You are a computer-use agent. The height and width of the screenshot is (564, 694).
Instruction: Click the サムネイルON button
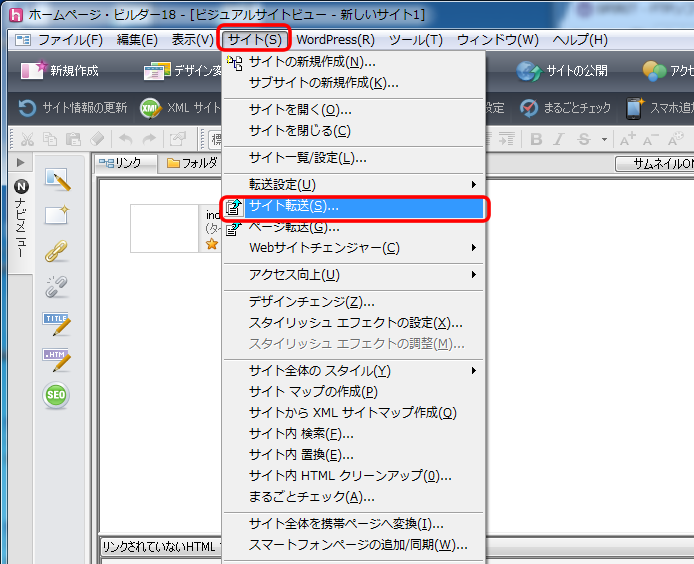(x=655, y=164)
